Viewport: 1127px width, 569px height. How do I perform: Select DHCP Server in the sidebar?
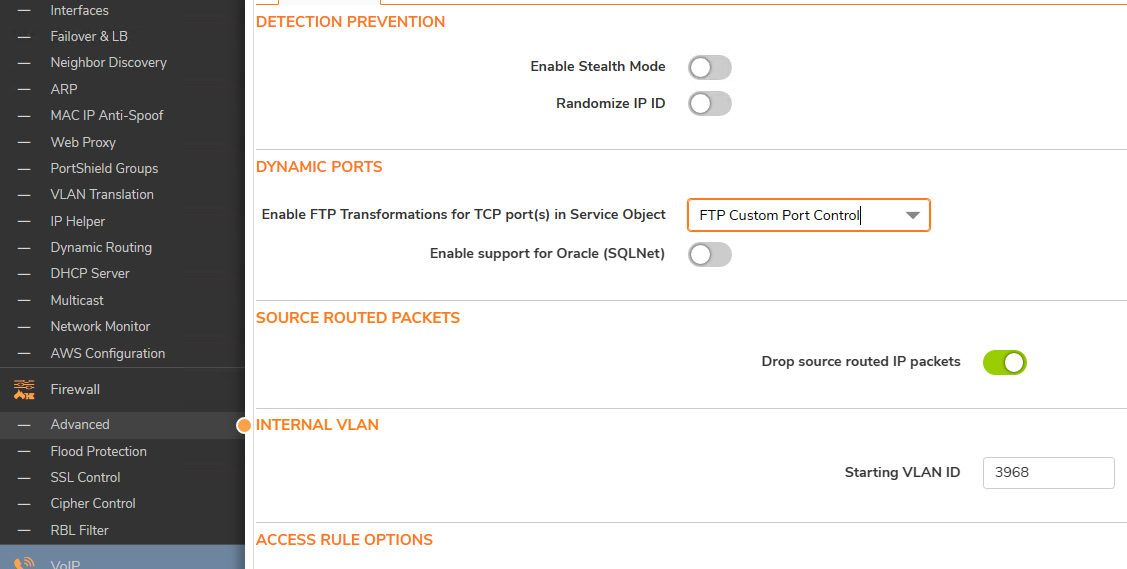pyautogui.click(x=90, y=274)
